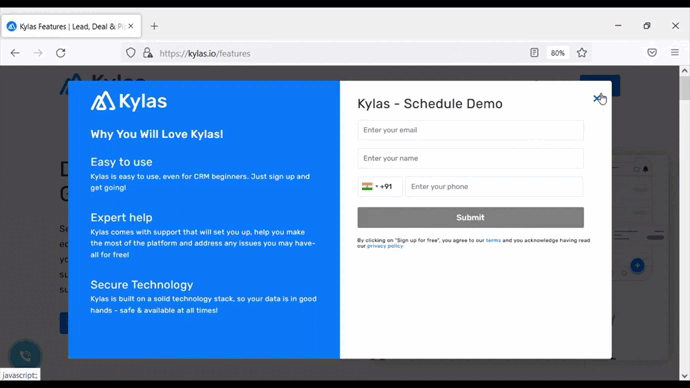
Task: Close the Kylas Features tab
Action: coord(131,26)
